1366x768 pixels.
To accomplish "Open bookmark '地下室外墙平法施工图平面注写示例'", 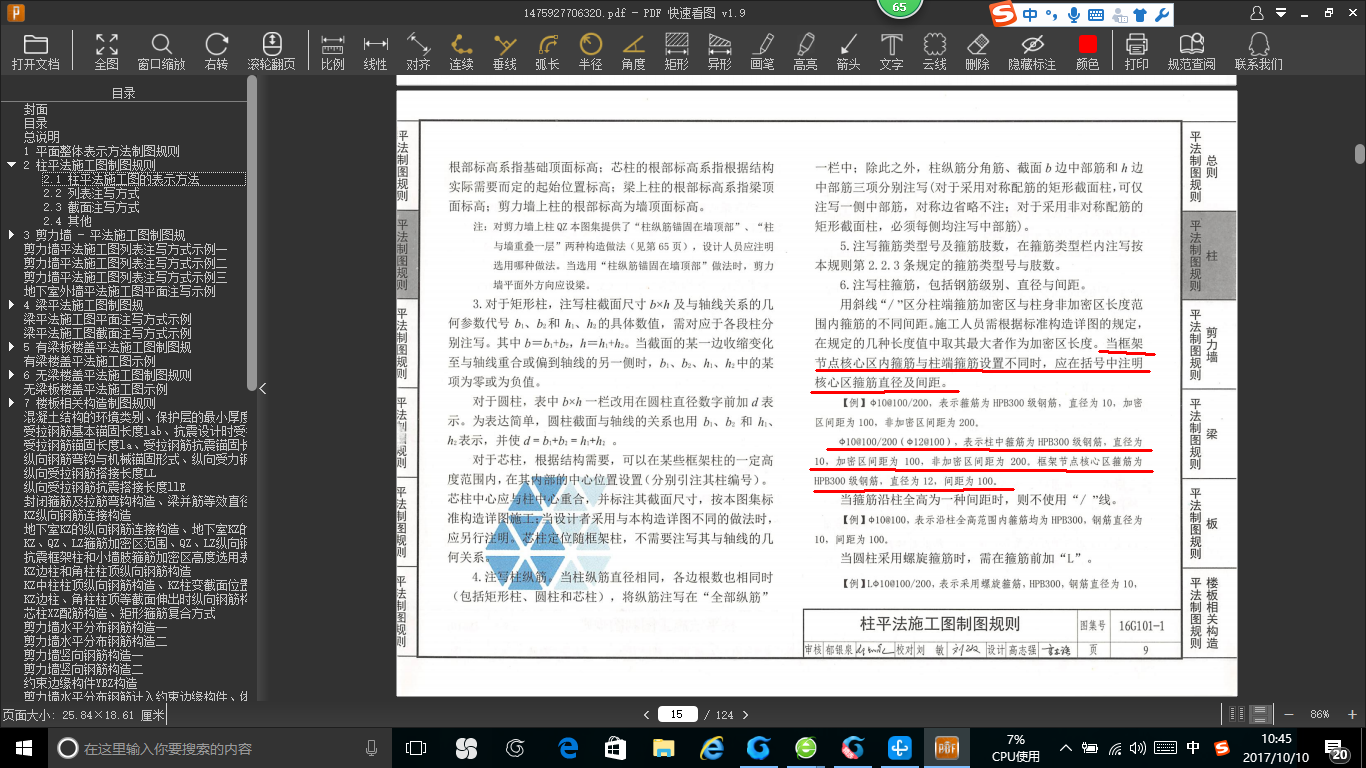I will tap(119, 291).
